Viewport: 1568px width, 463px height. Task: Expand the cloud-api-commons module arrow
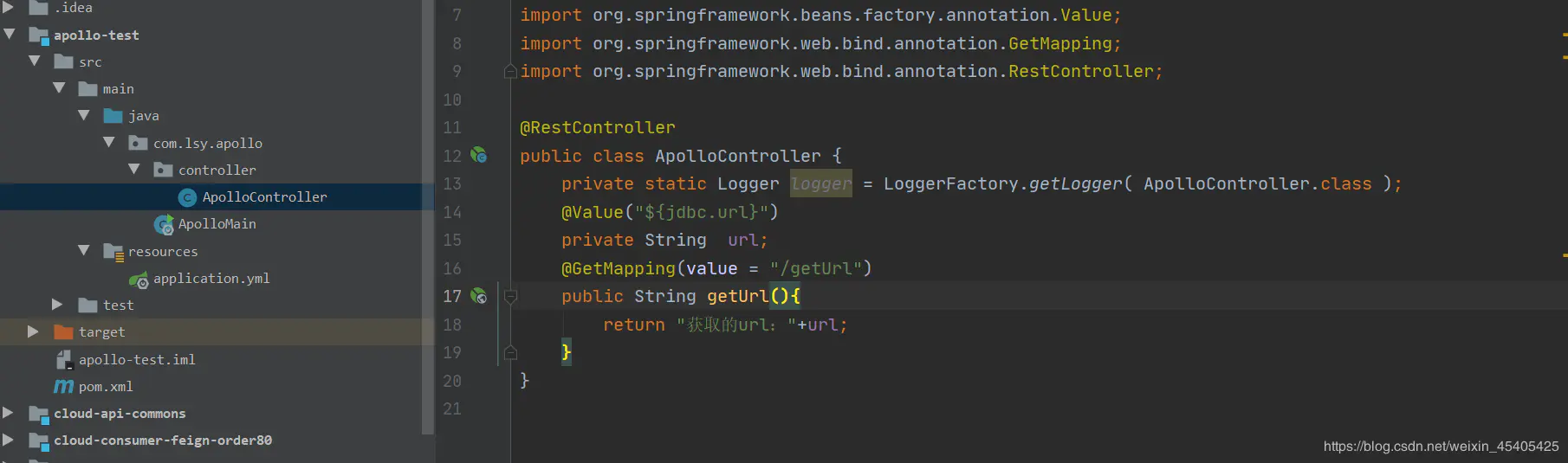tap(8, 413)
